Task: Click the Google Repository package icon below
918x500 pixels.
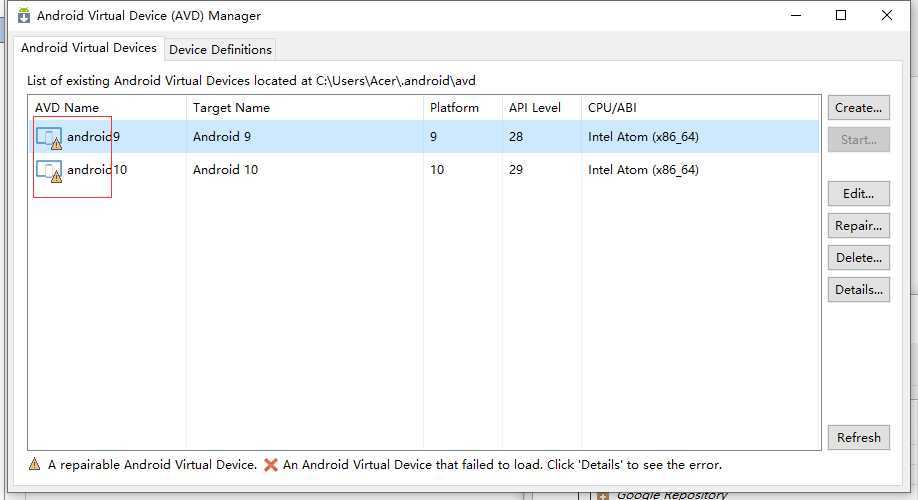Action: [603, 495]
